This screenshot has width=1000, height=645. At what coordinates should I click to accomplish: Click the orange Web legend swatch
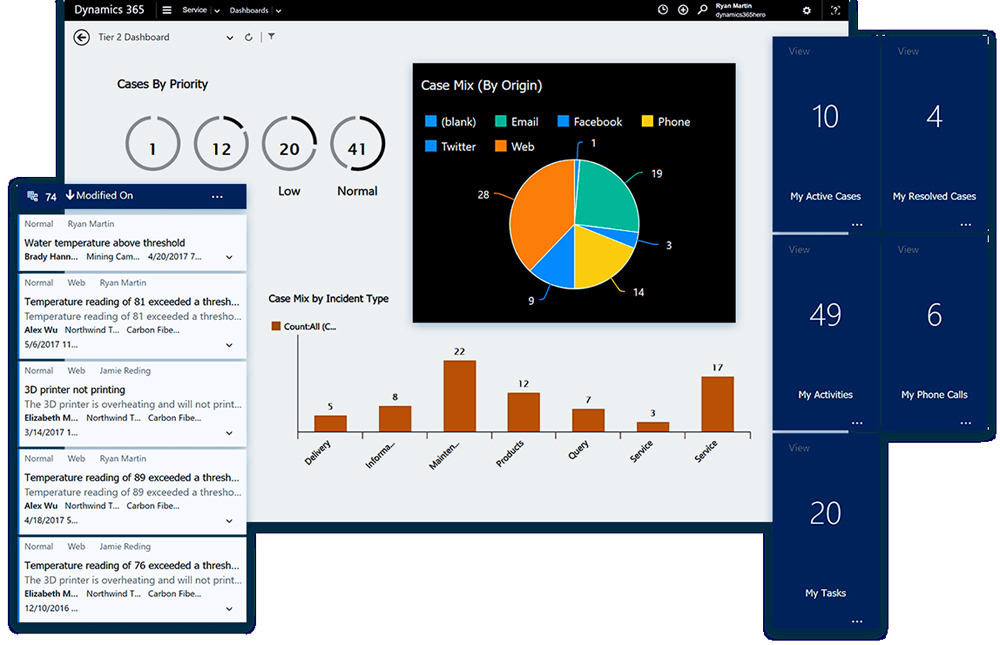(501, 146)
